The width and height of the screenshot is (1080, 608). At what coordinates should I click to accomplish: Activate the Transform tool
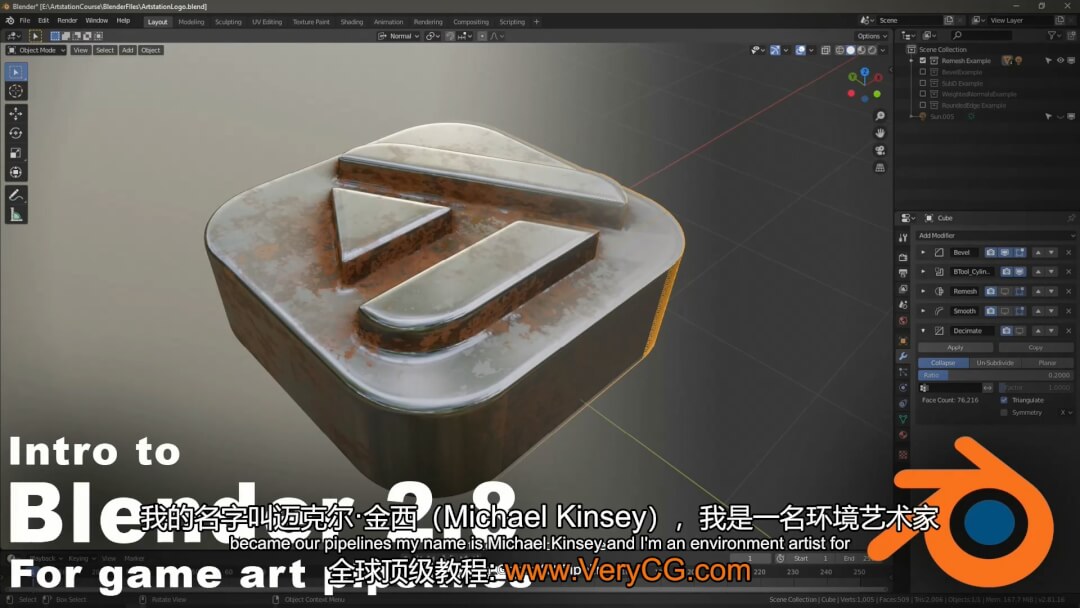coord(16,172)
